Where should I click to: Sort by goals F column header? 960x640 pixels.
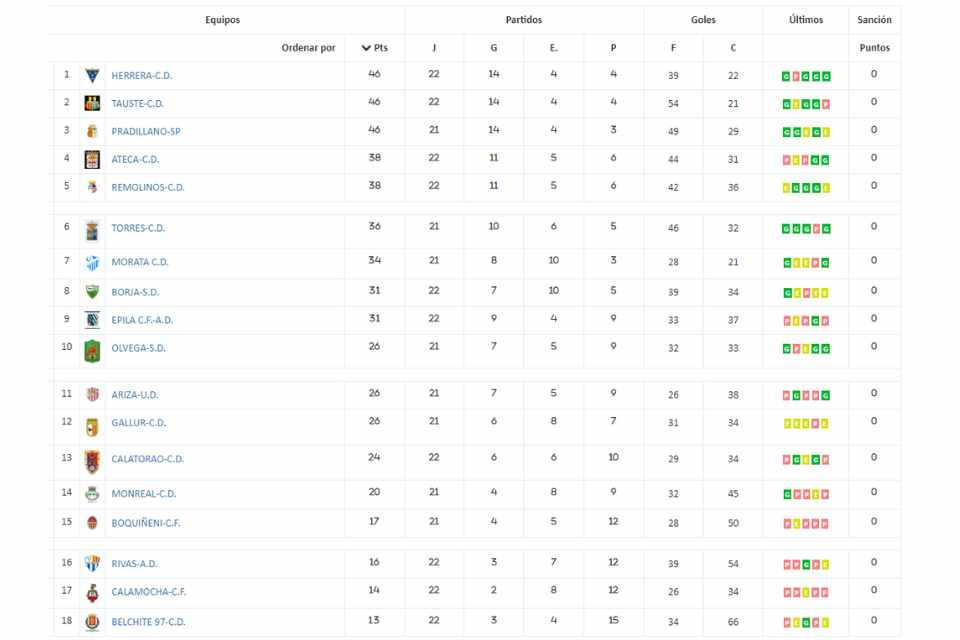click(x=673, y=48)
